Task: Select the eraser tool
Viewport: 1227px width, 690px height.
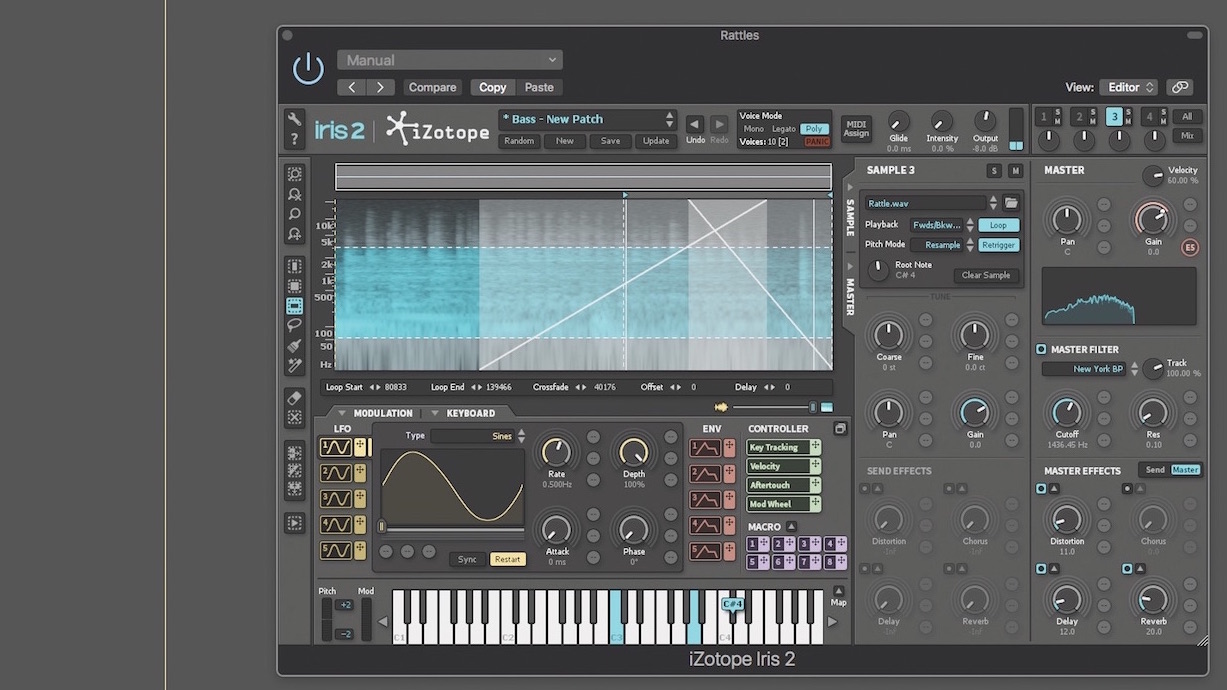Action: [294, 397]
